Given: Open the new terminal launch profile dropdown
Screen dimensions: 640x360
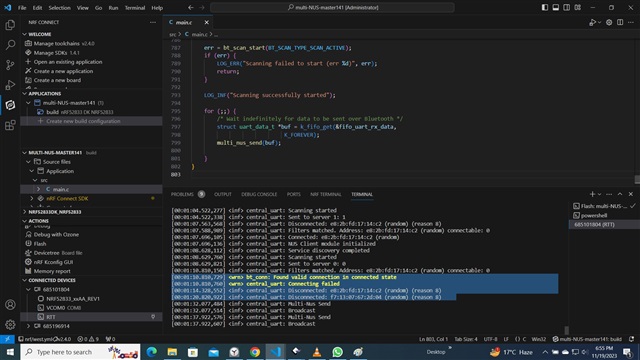Looking at the screenshot, I should (599, 194).
